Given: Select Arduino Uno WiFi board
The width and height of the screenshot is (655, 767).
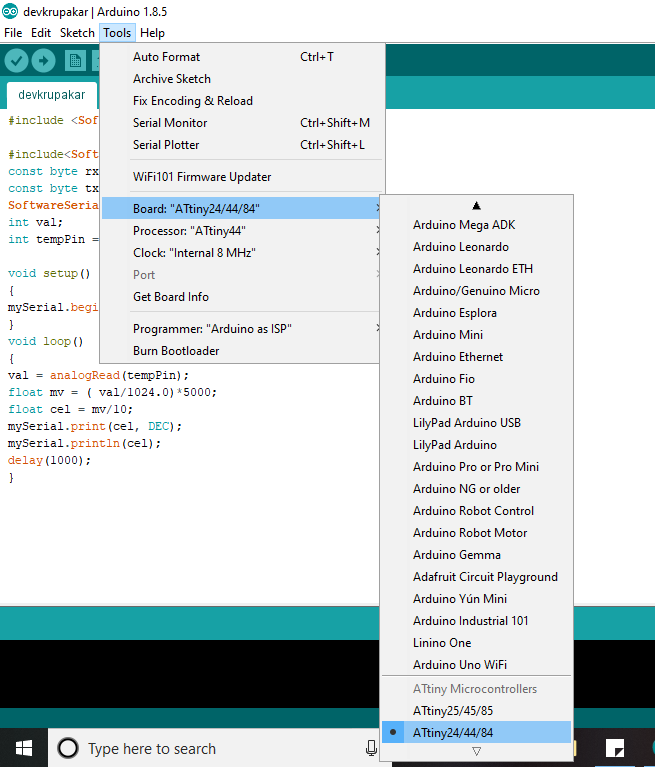Looking at the screenshot, I should 476,665.
